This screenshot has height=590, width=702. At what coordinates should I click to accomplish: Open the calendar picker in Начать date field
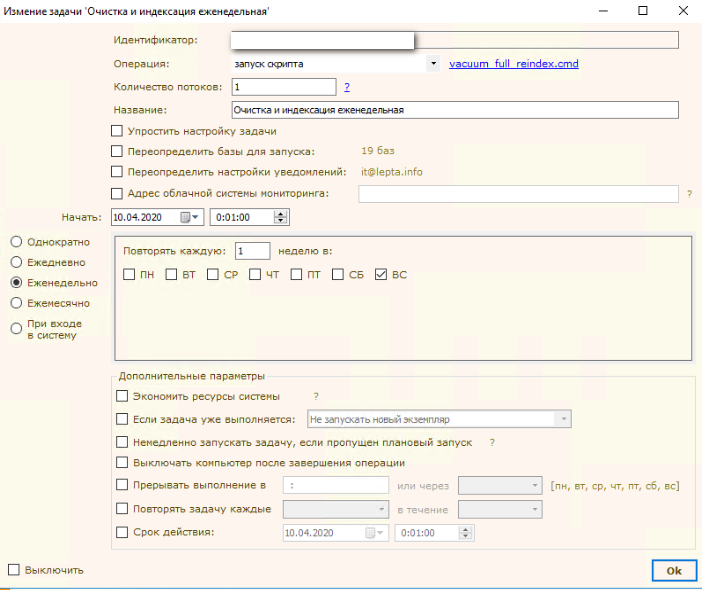[185, 218]
